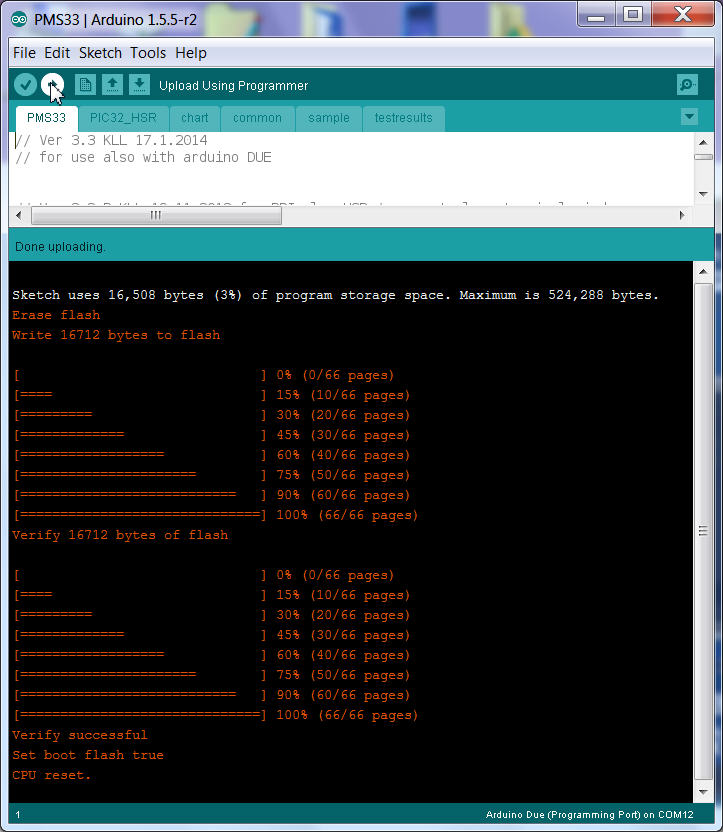The image size is (723, 832).
Task: Click the Arduino logo in title bar
Action: pos(17,15)
